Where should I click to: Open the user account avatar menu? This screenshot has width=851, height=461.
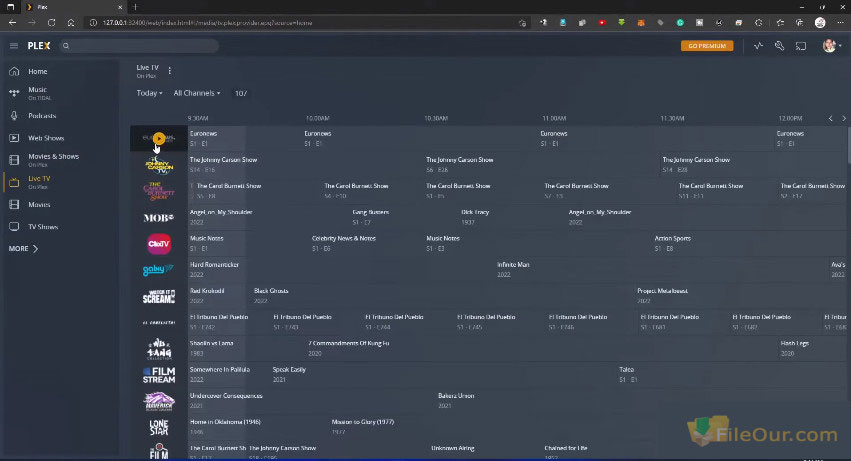click(831, 46)
